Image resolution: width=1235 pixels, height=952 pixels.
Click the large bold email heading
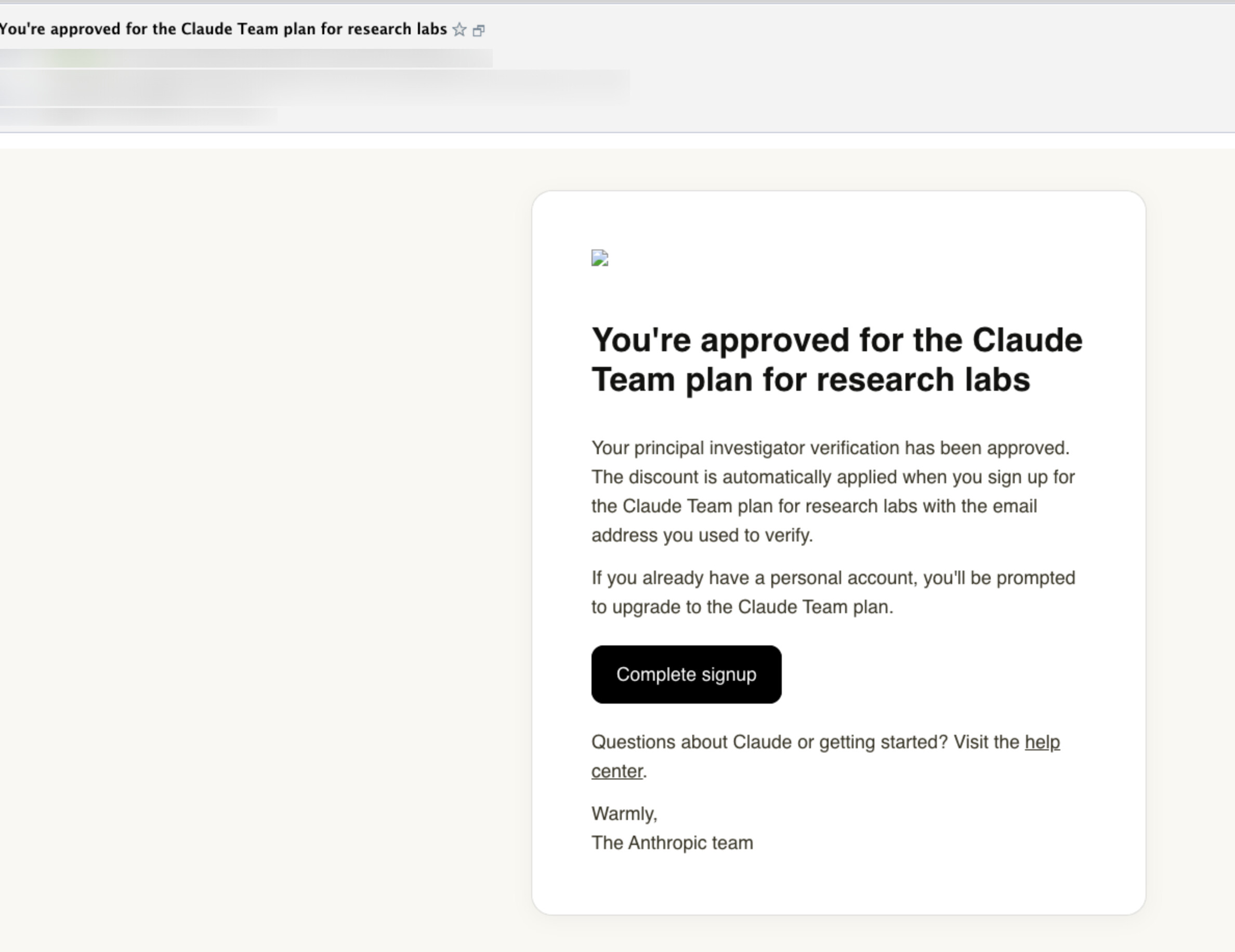coord(837,360)
